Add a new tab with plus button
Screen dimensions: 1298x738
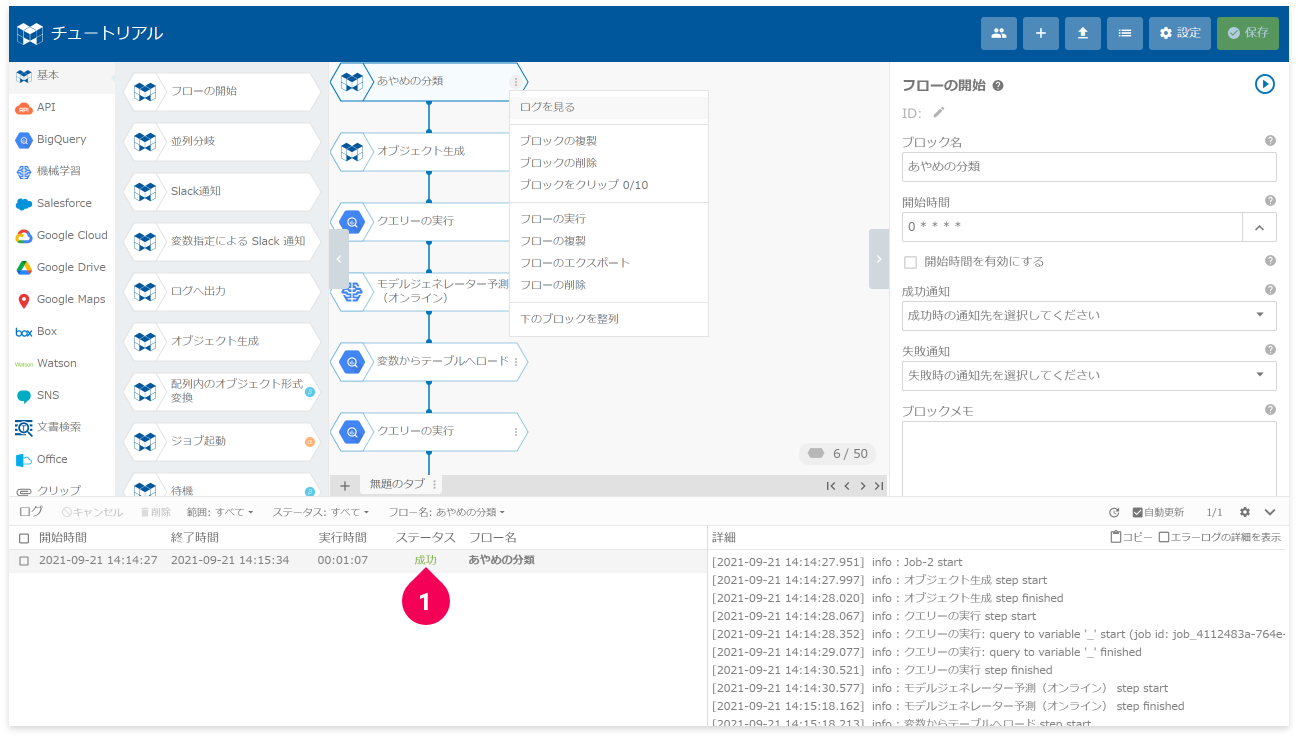coord(345,485)
